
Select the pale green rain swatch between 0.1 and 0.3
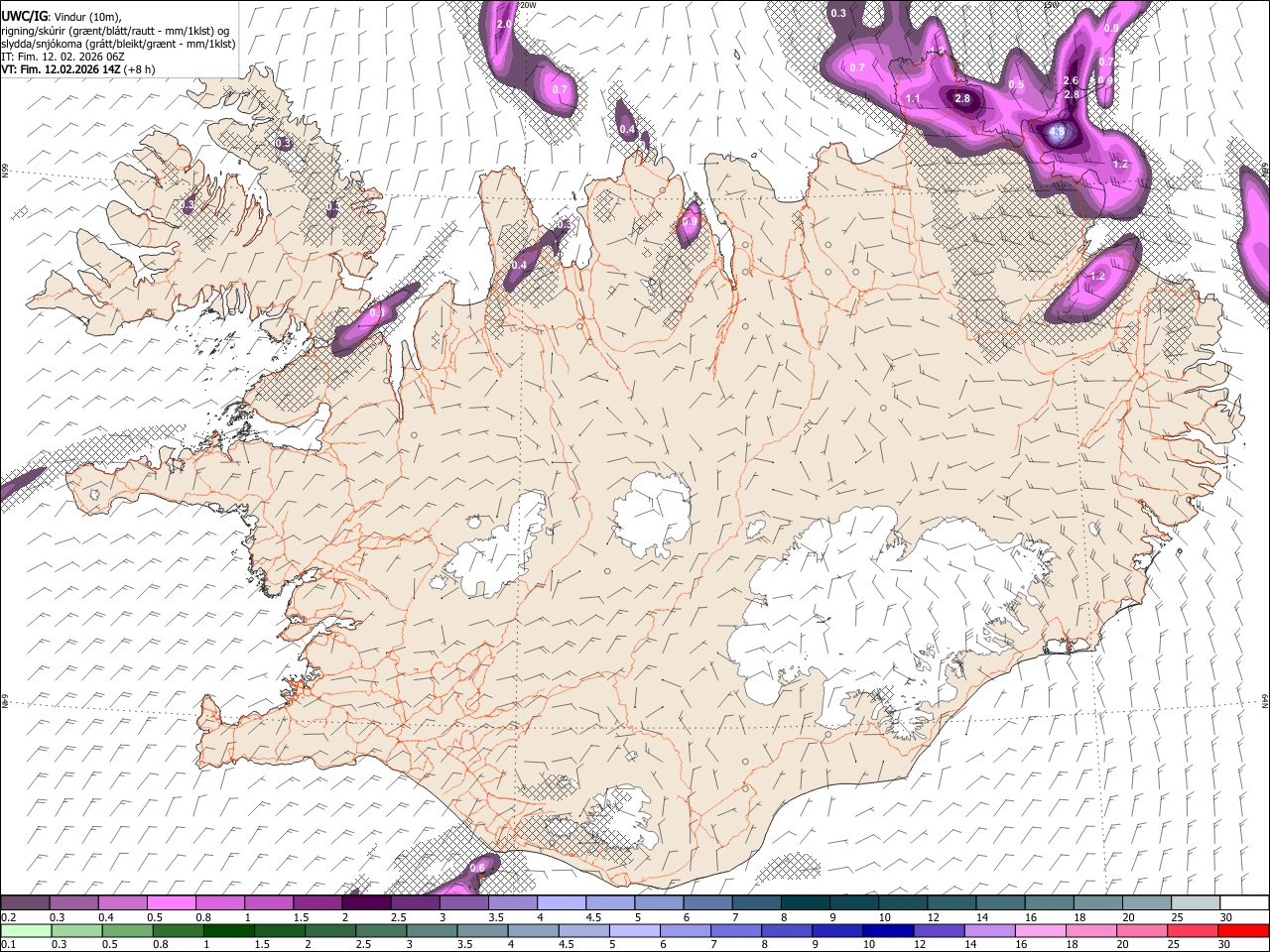[25, 931]
